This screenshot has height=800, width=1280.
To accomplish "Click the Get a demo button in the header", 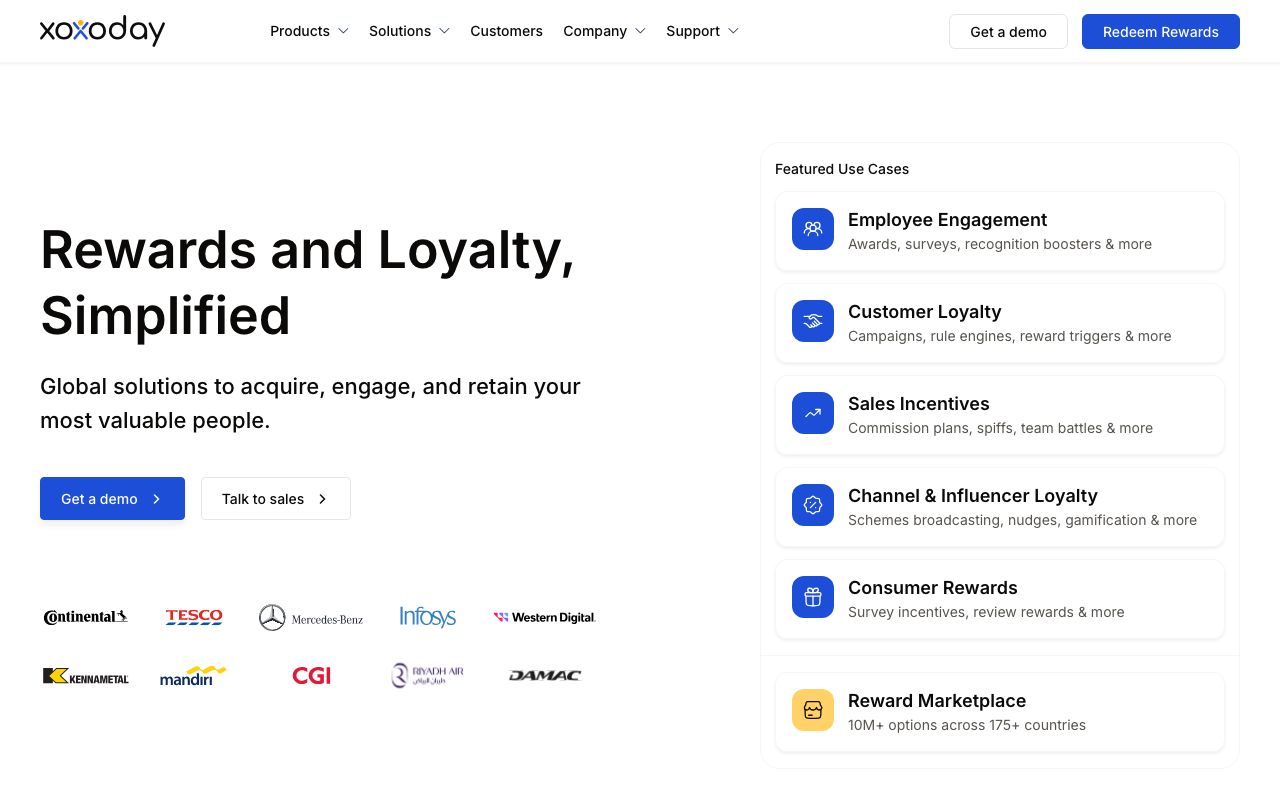I will click(x=1008, y=31).
